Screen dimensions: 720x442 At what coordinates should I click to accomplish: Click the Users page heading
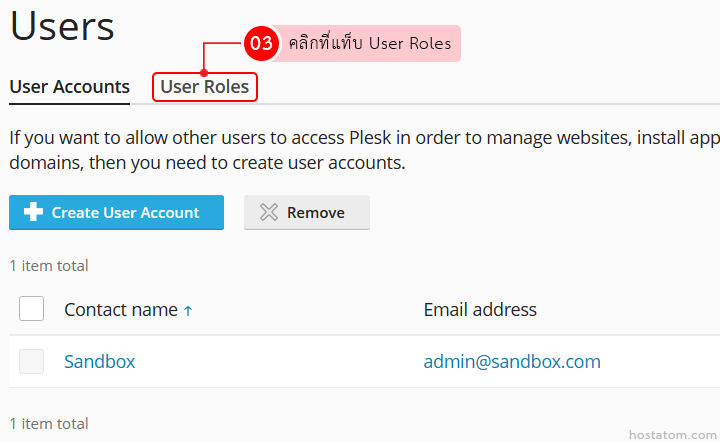tap(62, 25)
